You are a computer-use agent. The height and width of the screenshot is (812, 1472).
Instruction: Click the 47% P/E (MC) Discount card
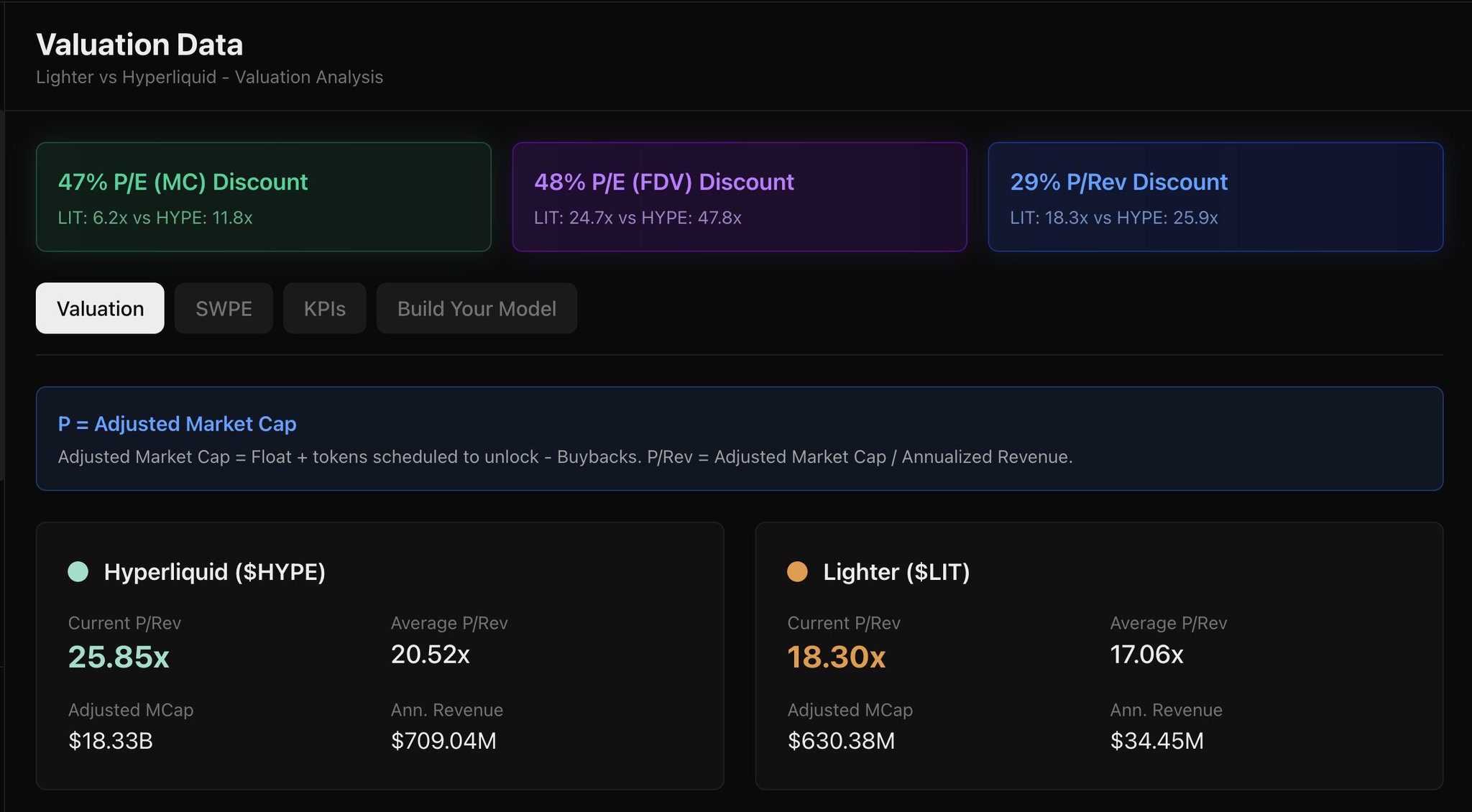pos(263,197)
